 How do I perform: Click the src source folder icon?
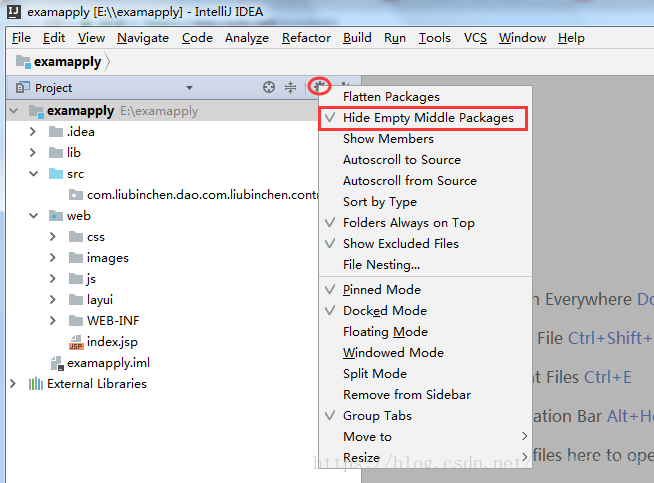pos(56,174)
